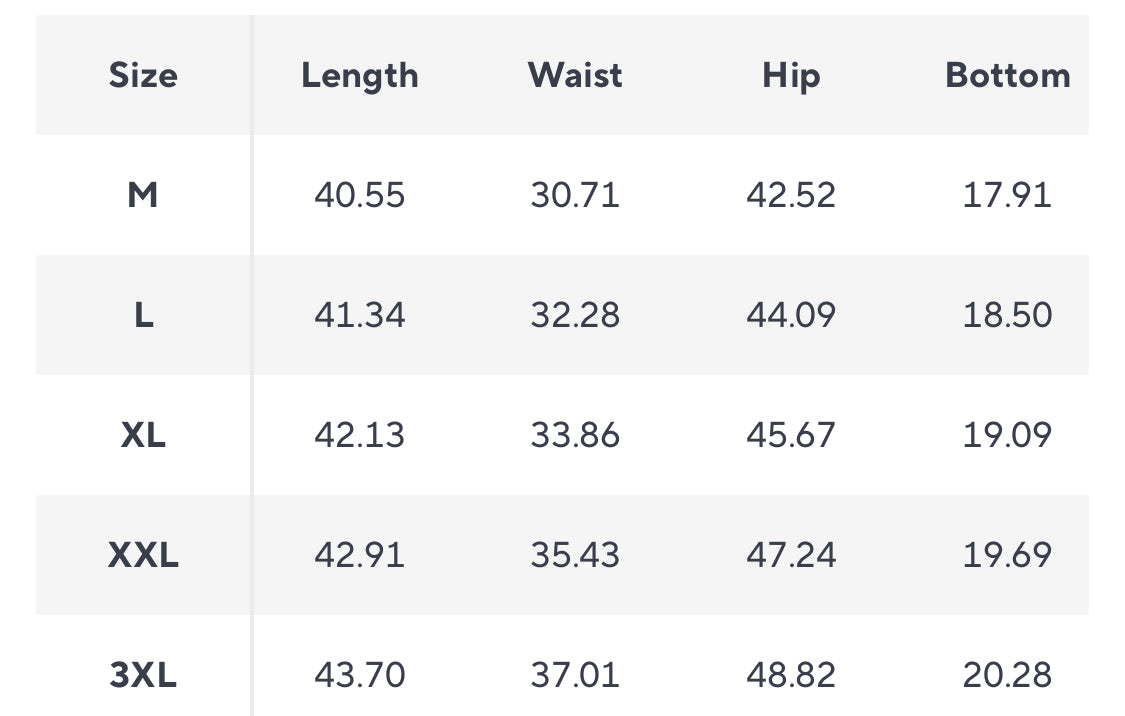Image resolution: width=1125 pixels, height=716 pixels.
Task: Click the 40.55 length value for M
Action: (359, 195)
